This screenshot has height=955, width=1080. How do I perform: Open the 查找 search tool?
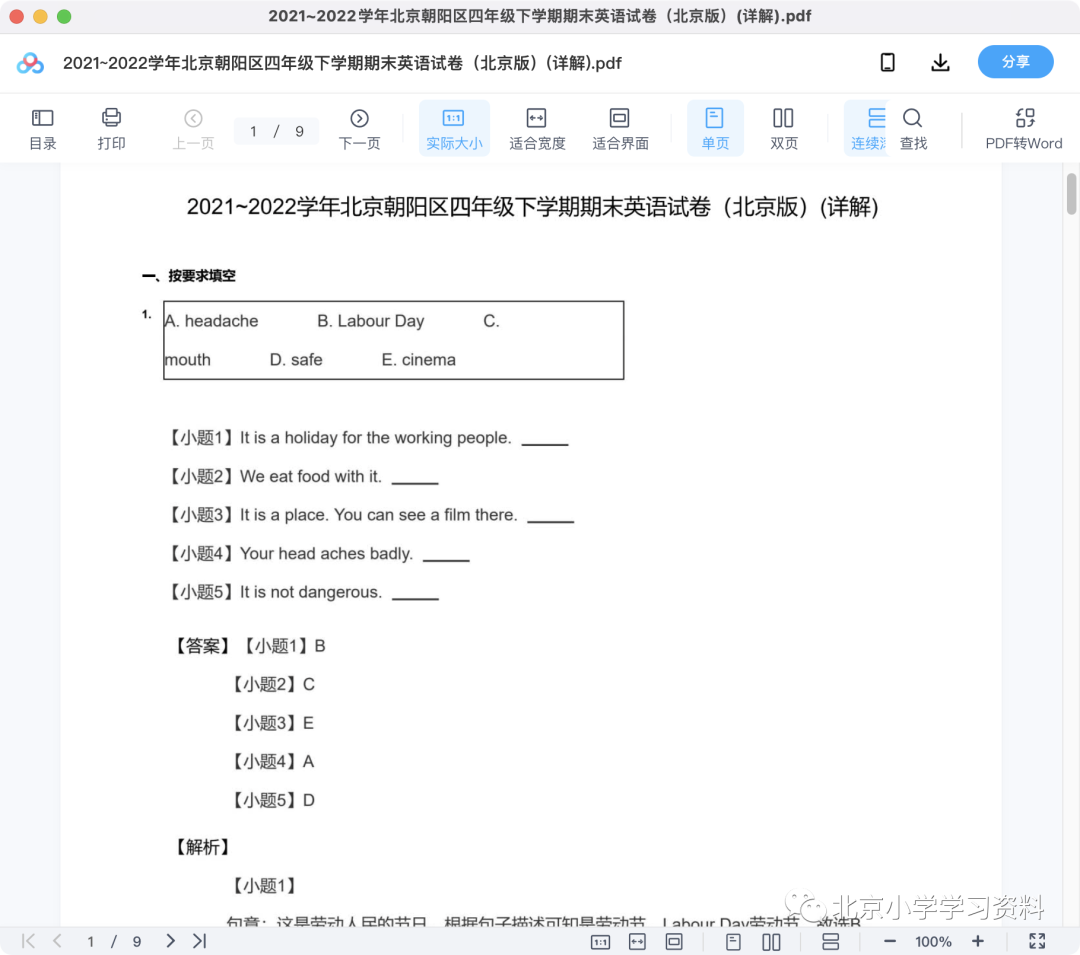913,129
